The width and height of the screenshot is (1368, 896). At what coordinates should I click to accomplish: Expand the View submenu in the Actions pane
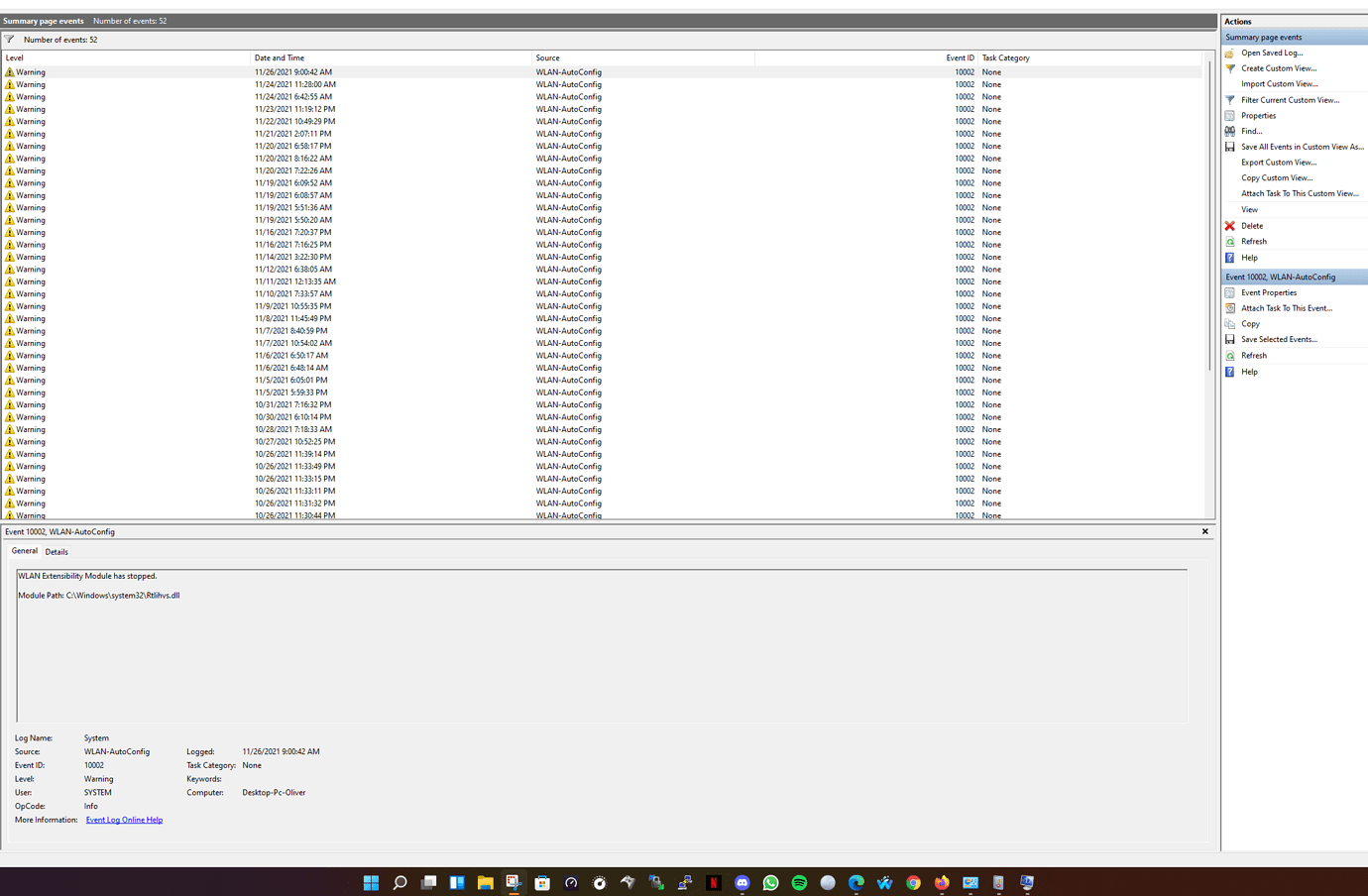[1249, 209]
